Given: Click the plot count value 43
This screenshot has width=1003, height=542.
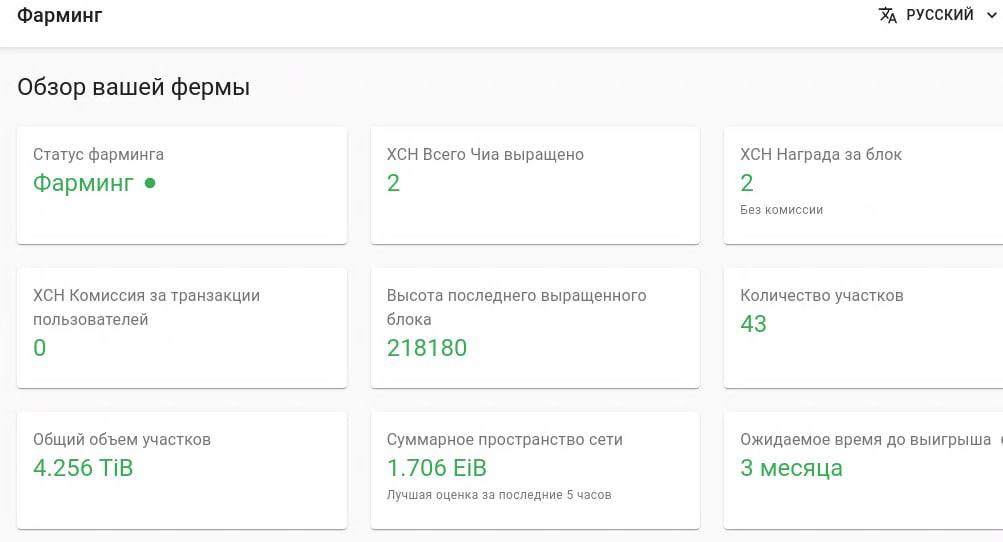Looking at the screenshot, I should (x=754, y=324).
